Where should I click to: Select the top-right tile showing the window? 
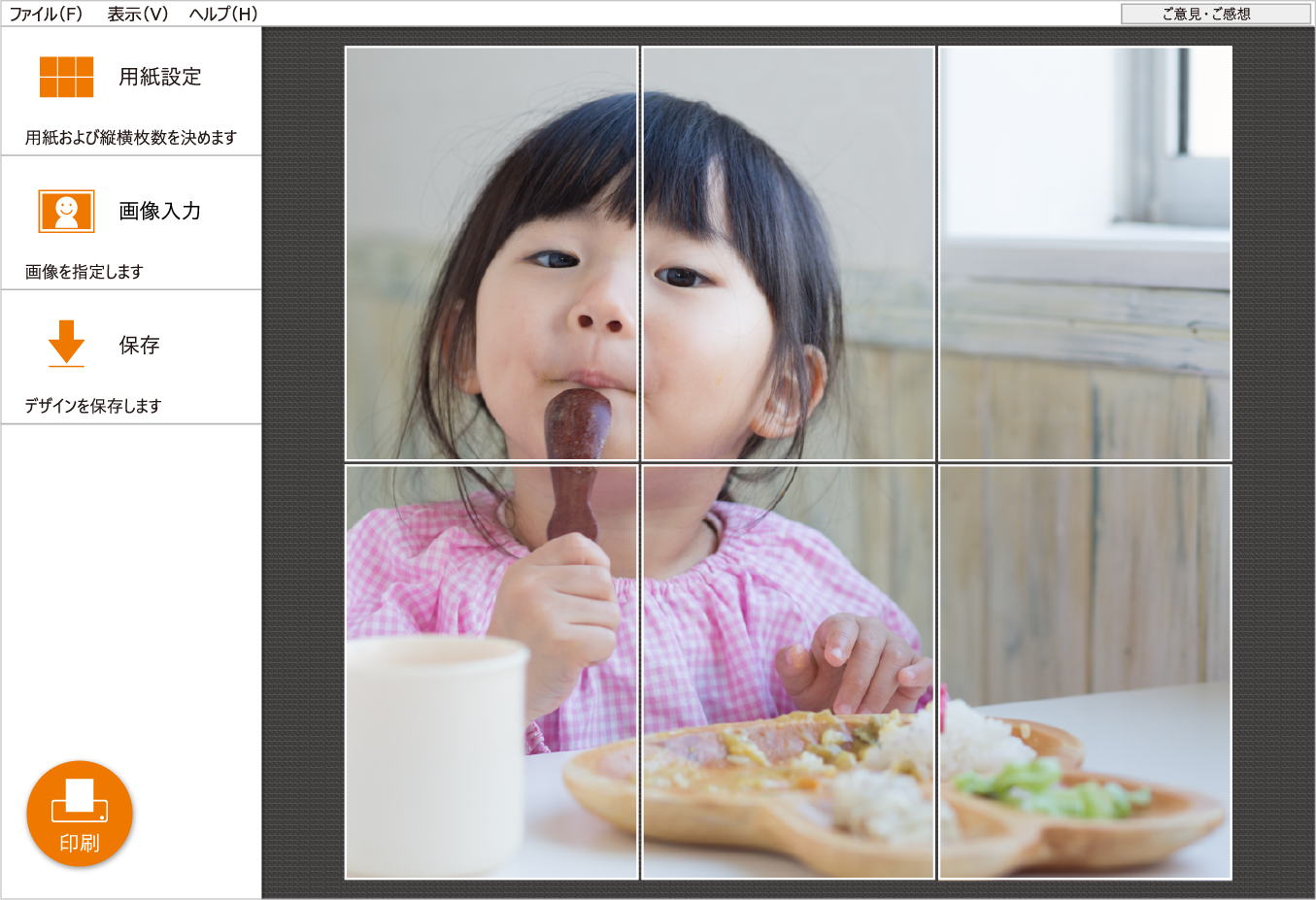coord(1086,253)
